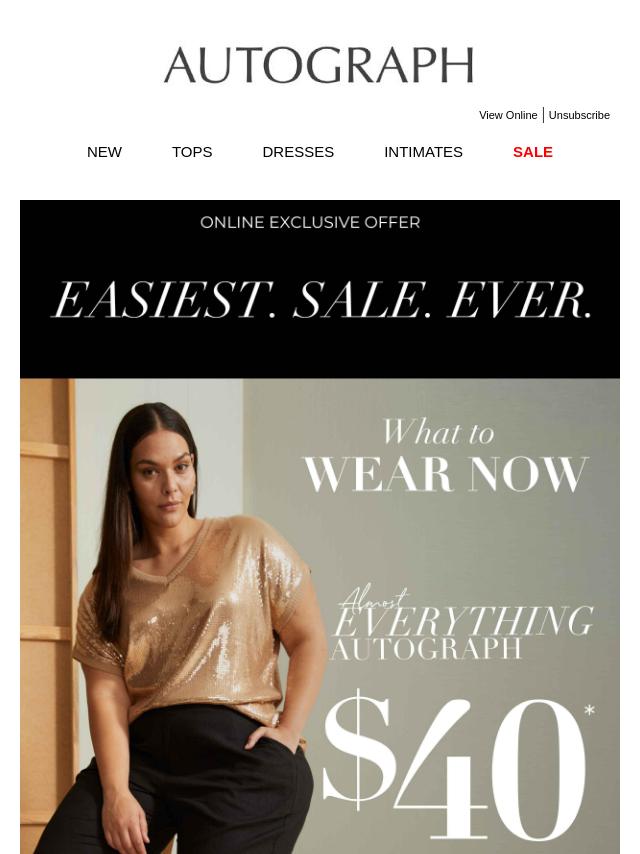
Task: Open the INTIMATES category
Action: (423, 152)
